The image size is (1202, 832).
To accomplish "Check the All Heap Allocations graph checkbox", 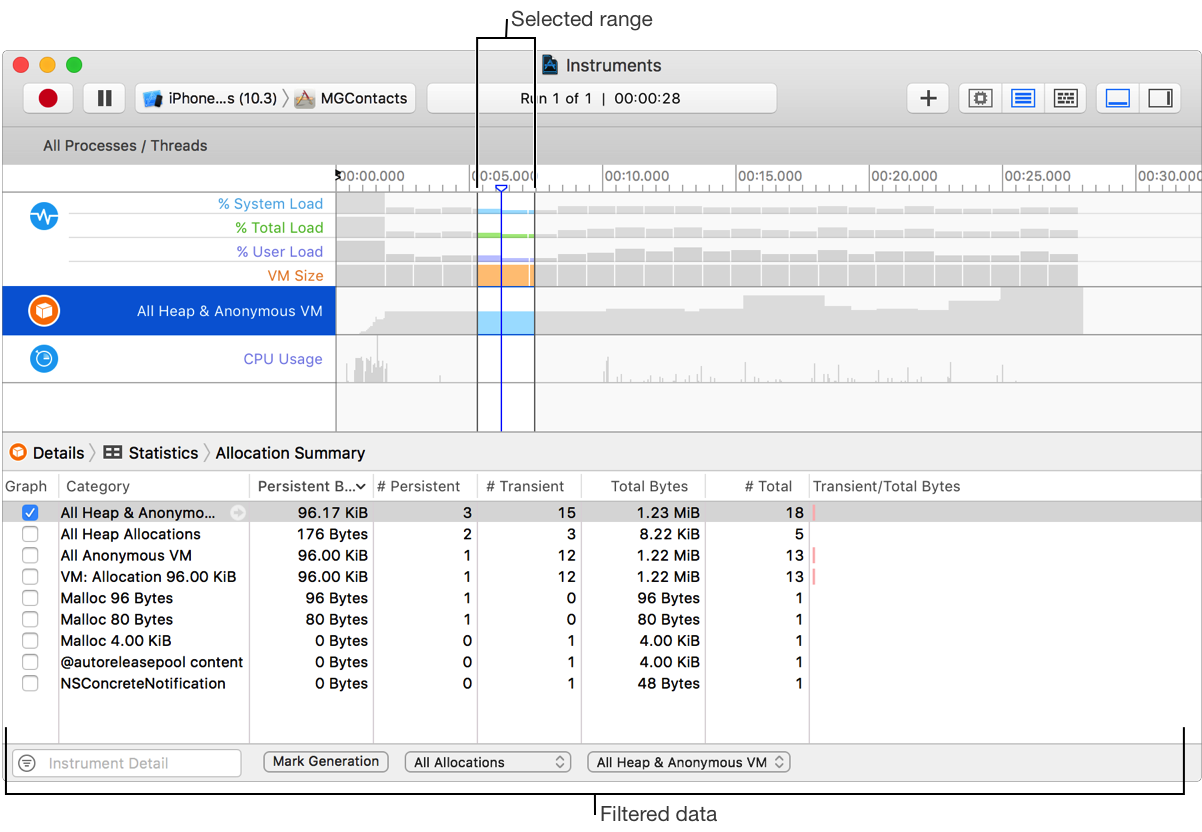I will tap(30, 534).
